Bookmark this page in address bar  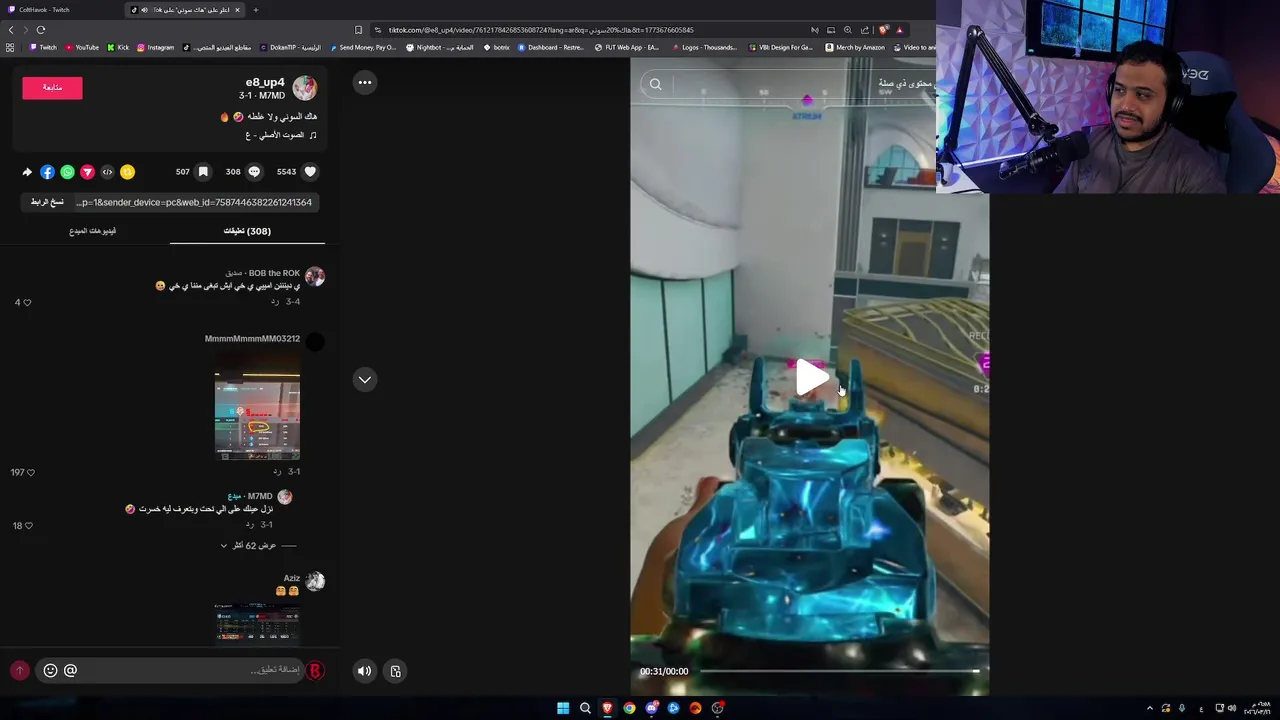click(358, 30)
